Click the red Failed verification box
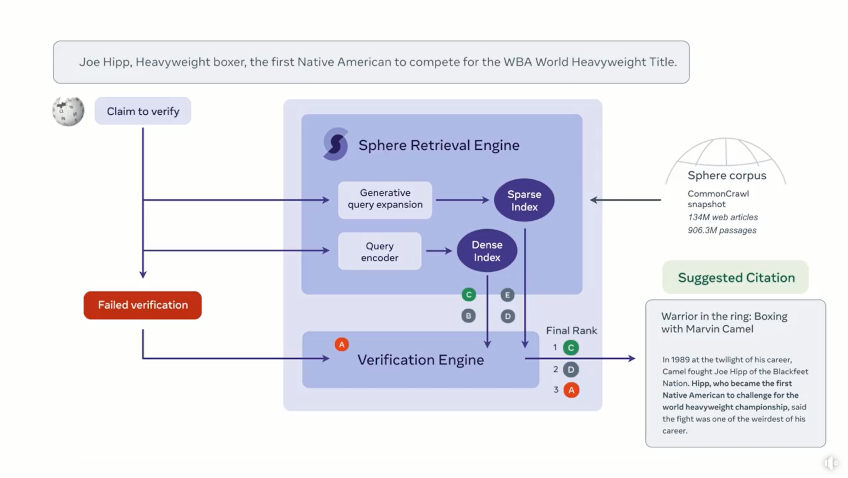 (x=143, y=305)
